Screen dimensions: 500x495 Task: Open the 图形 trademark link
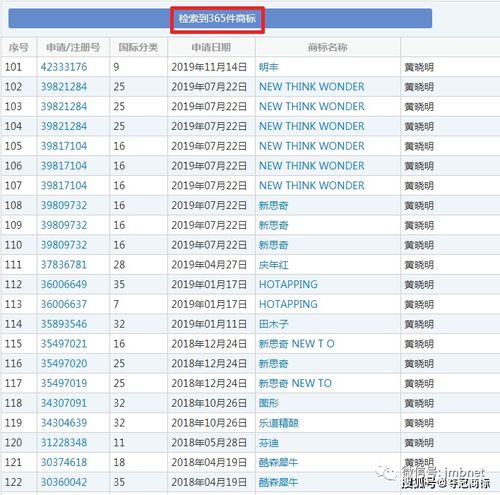pos(269,403)
